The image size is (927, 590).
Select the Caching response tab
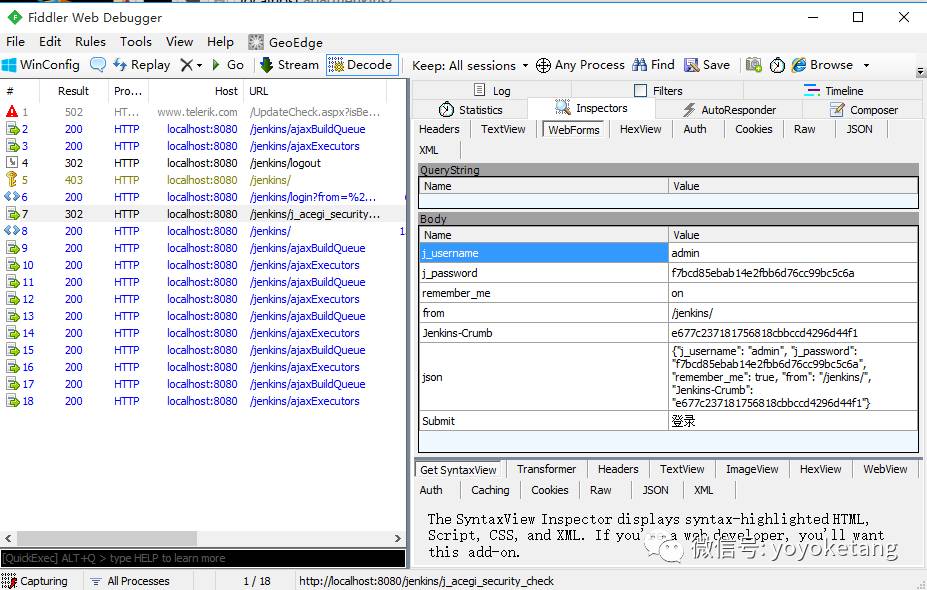[x=490, y=489]
